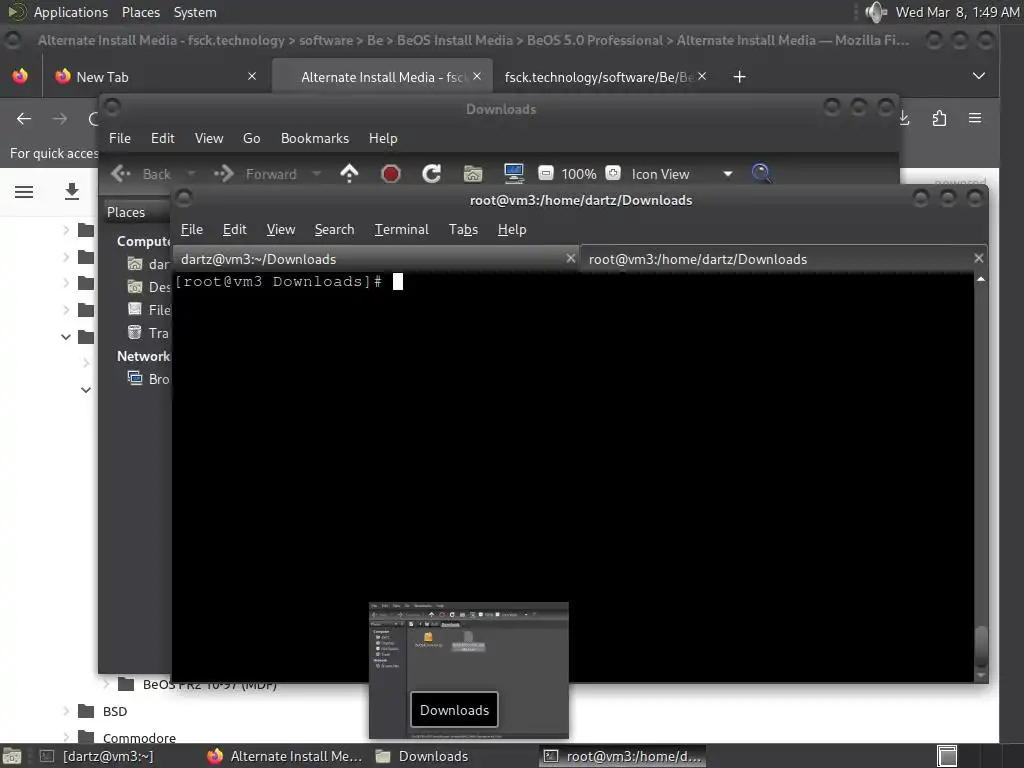Screen dimensions: 1024x768
Task: Open file manager File menu
Action: [x=120, y=138]
